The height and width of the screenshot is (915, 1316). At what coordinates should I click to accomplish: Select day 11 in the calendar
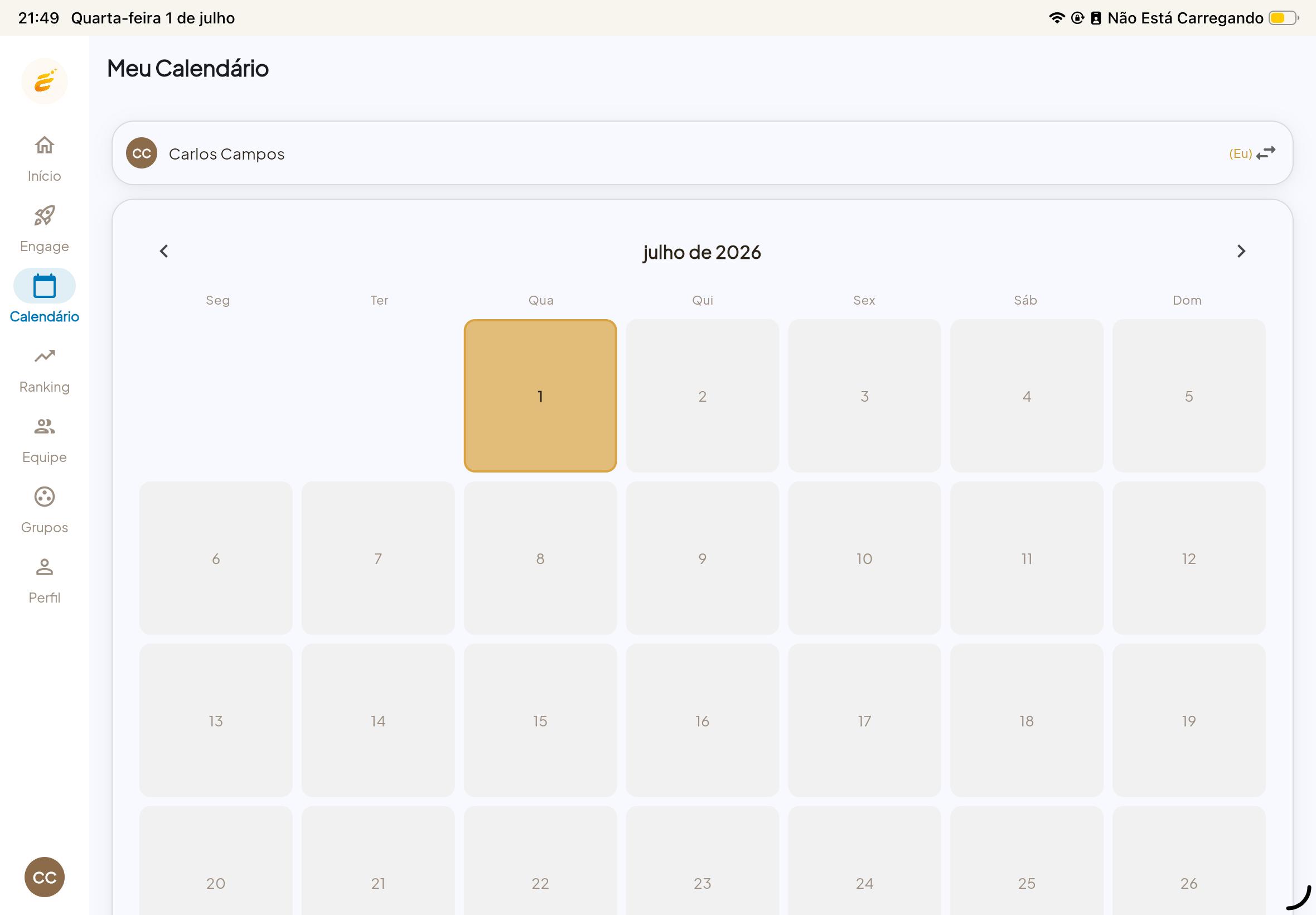click(1027, 558)
